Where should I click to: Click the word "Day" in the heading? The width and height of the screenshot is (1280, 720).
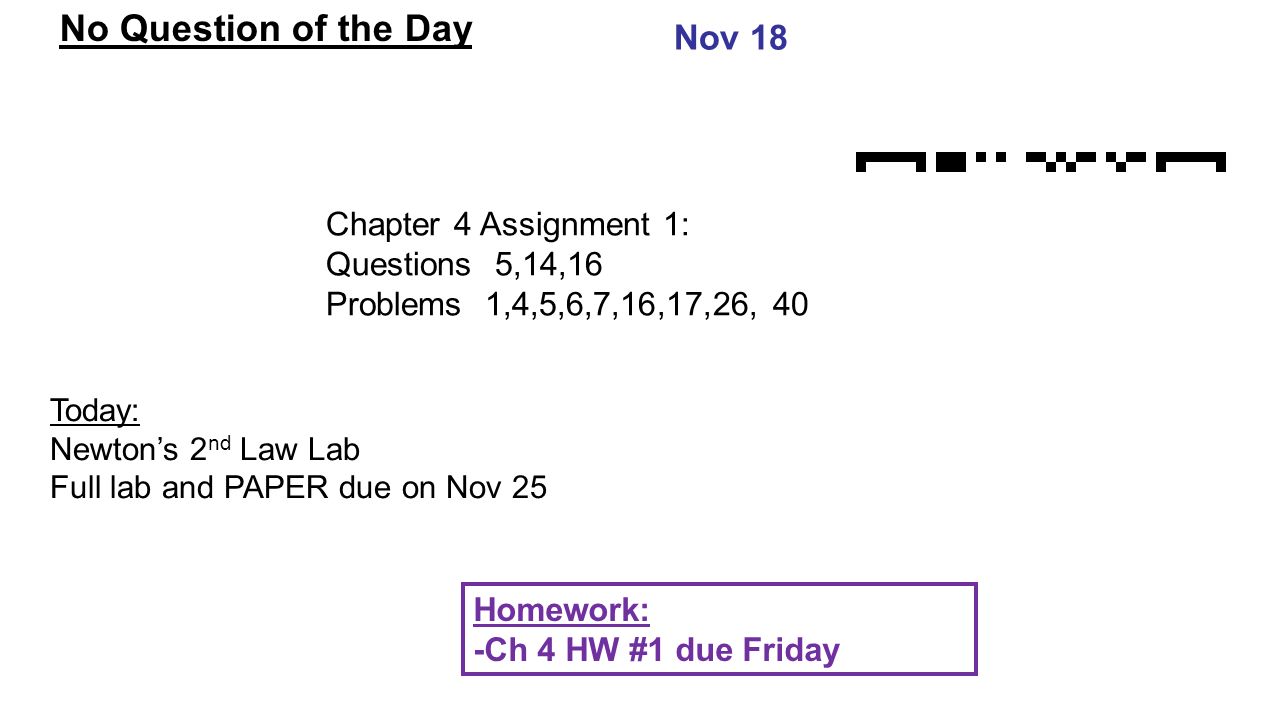point(438,30)
